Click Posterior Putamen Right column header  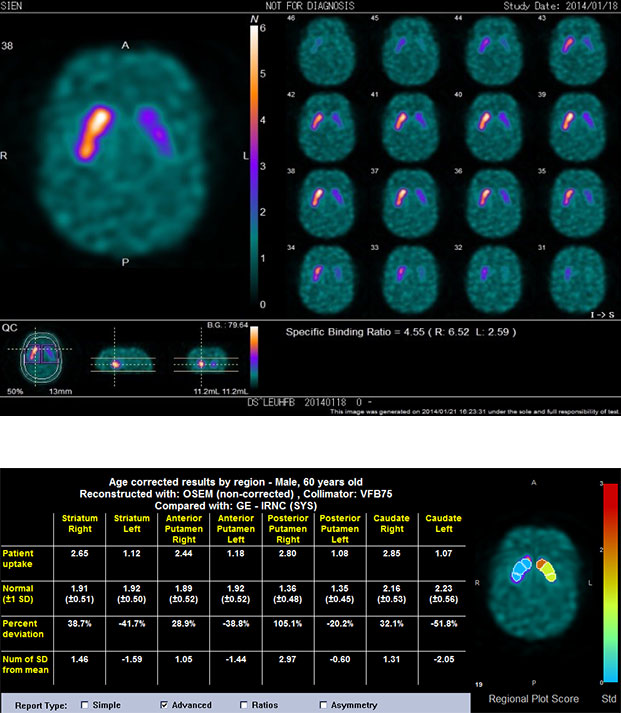[x=288, y=529]
